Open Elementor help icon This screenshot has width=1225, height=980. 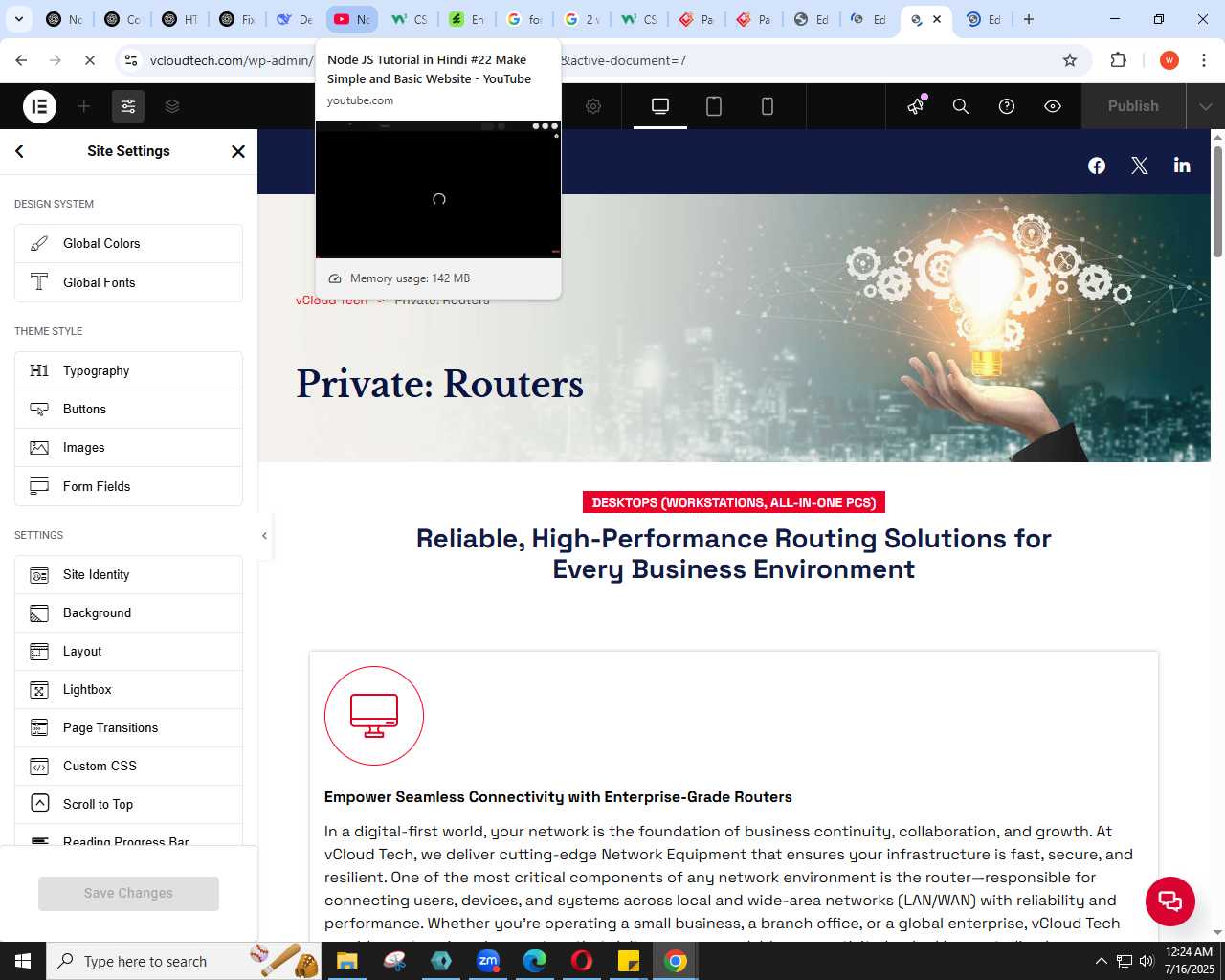tap(1007, 106)
